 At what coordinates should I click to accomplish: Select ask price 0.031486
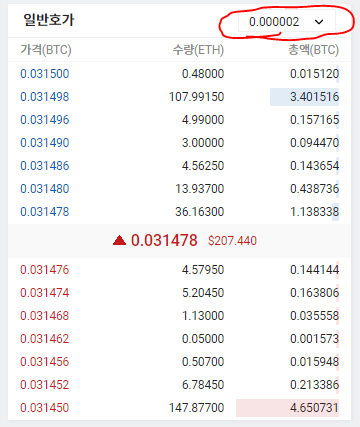coord(45,166)
